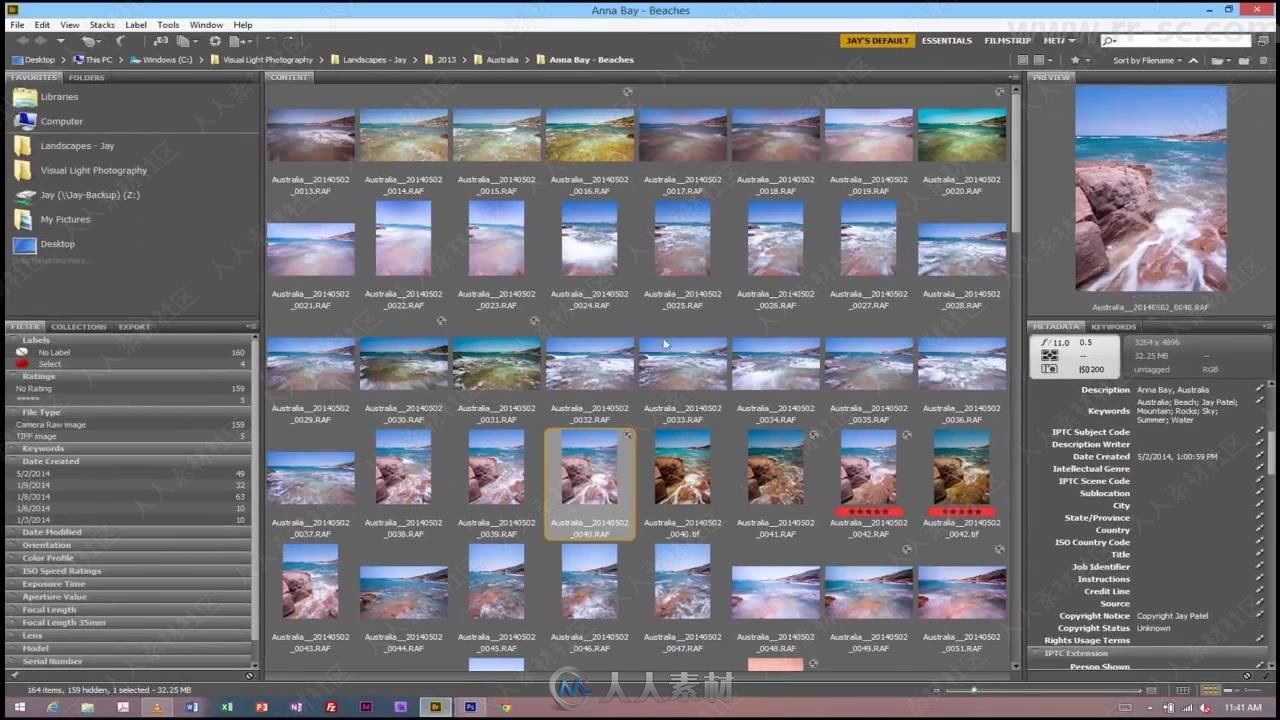Open Landscapes - Jay favorite
1280x720 pixels.
pos(77,146)
